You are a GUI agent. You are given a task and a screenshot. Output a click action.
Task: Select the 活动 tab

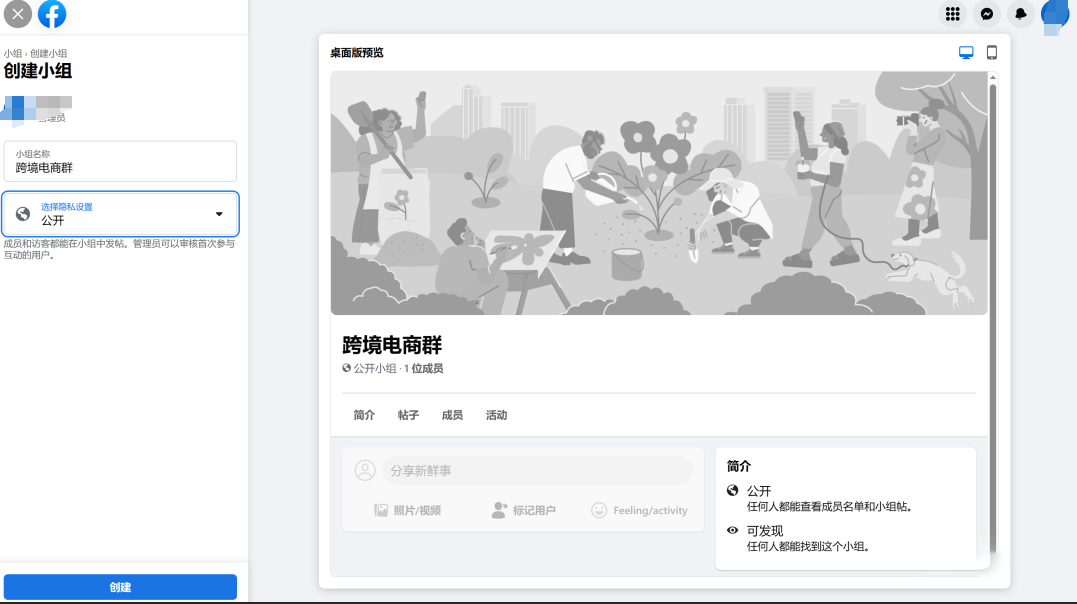[496, 415]
